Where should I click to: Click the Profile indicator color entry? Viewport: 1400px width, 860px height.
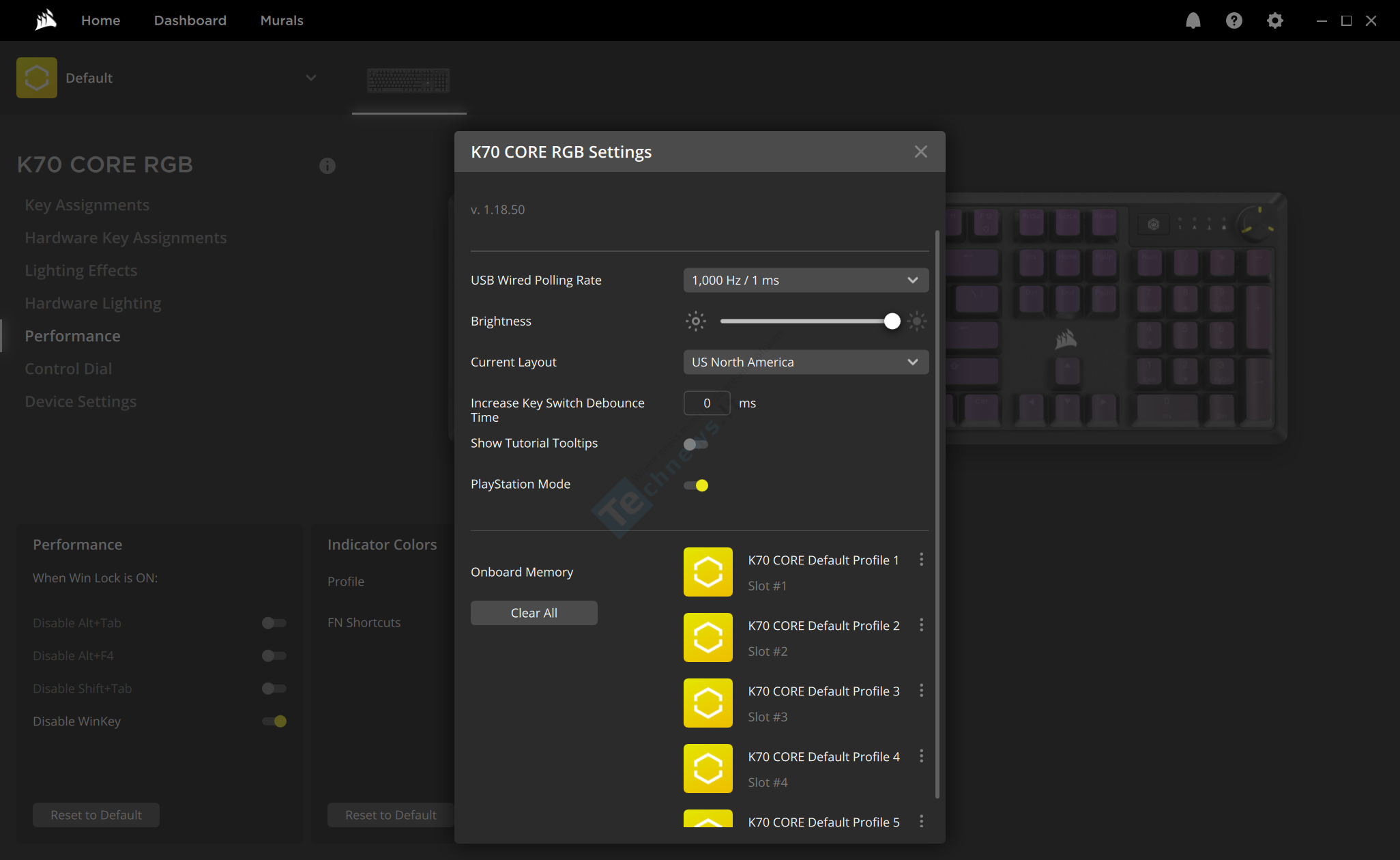coord(346,582)
